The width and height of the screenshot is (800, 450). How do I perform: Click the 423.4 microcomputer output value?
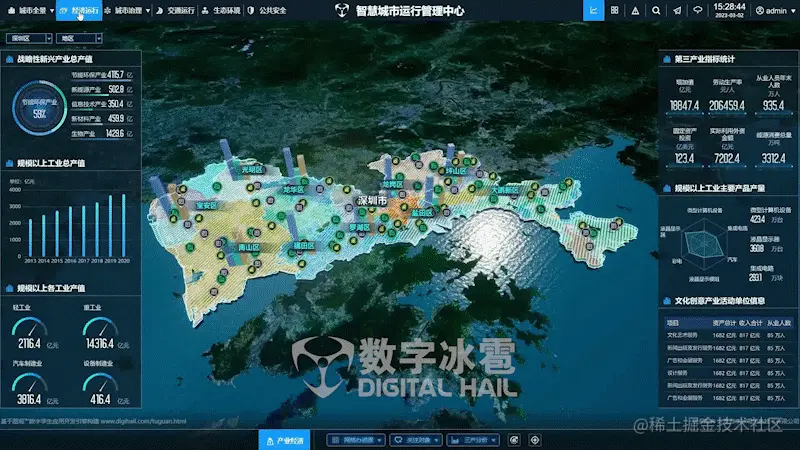pos(757,219)
